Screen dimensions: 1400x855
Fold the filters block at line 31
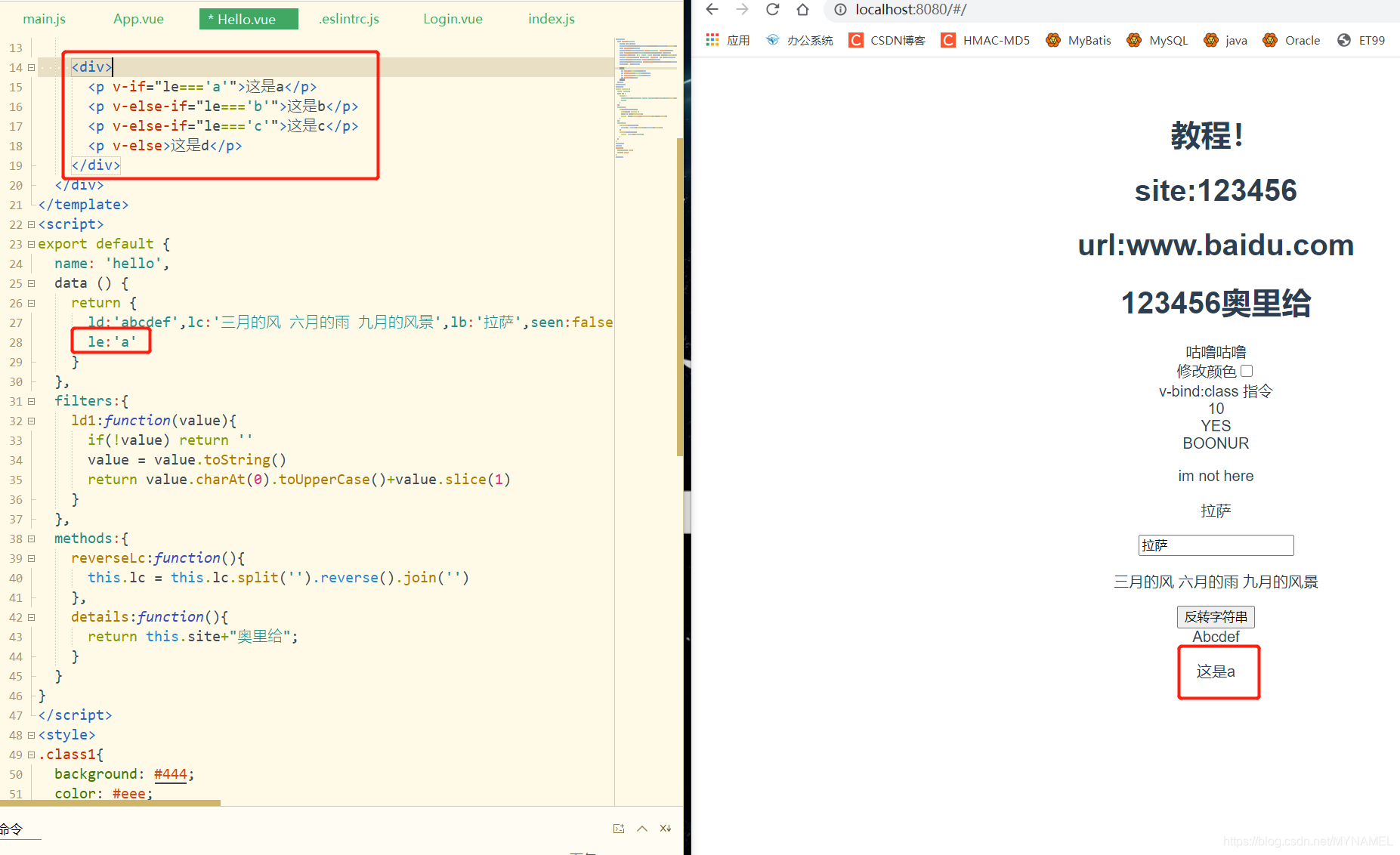click(31, 401)
